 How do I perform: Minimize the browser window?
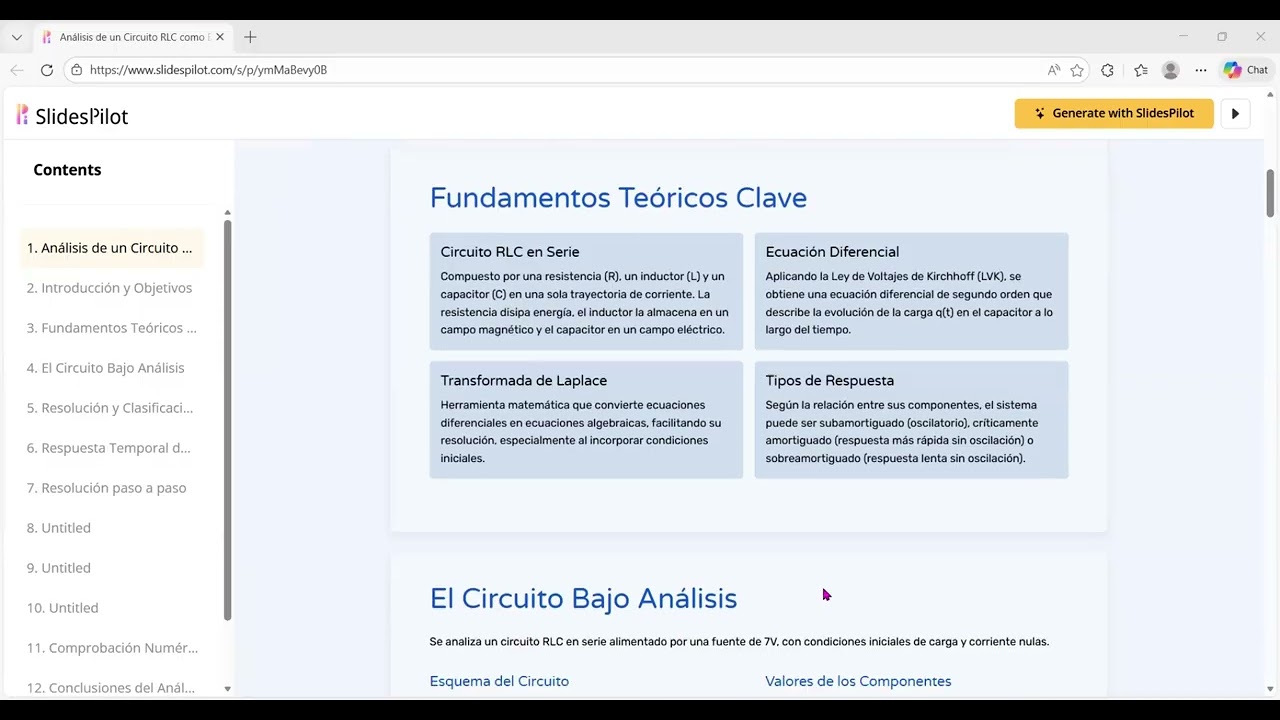coord(1183,37)
